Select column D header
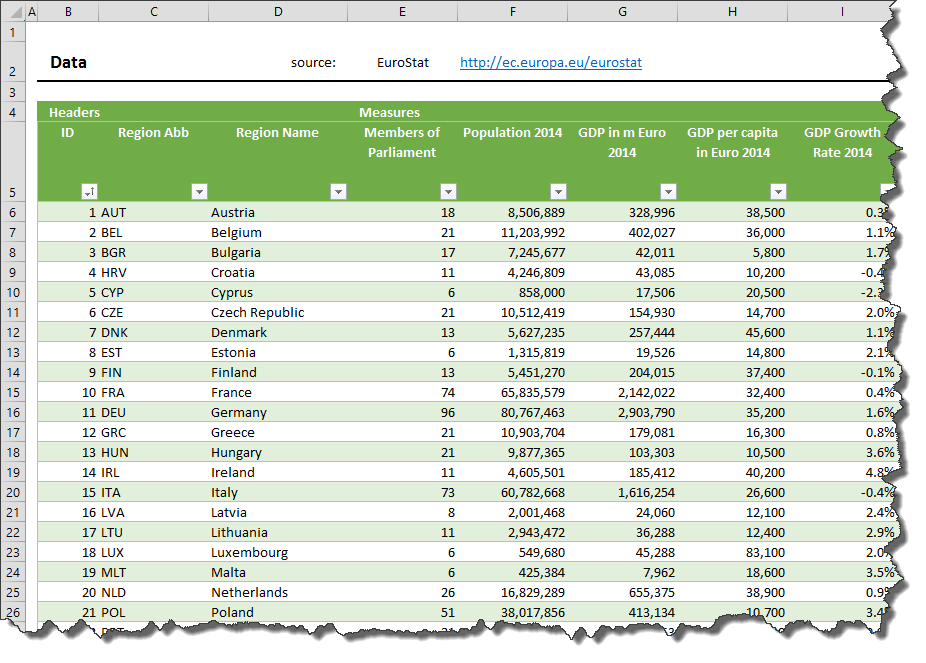Viewport: 926px width, 663px height. 278,11
